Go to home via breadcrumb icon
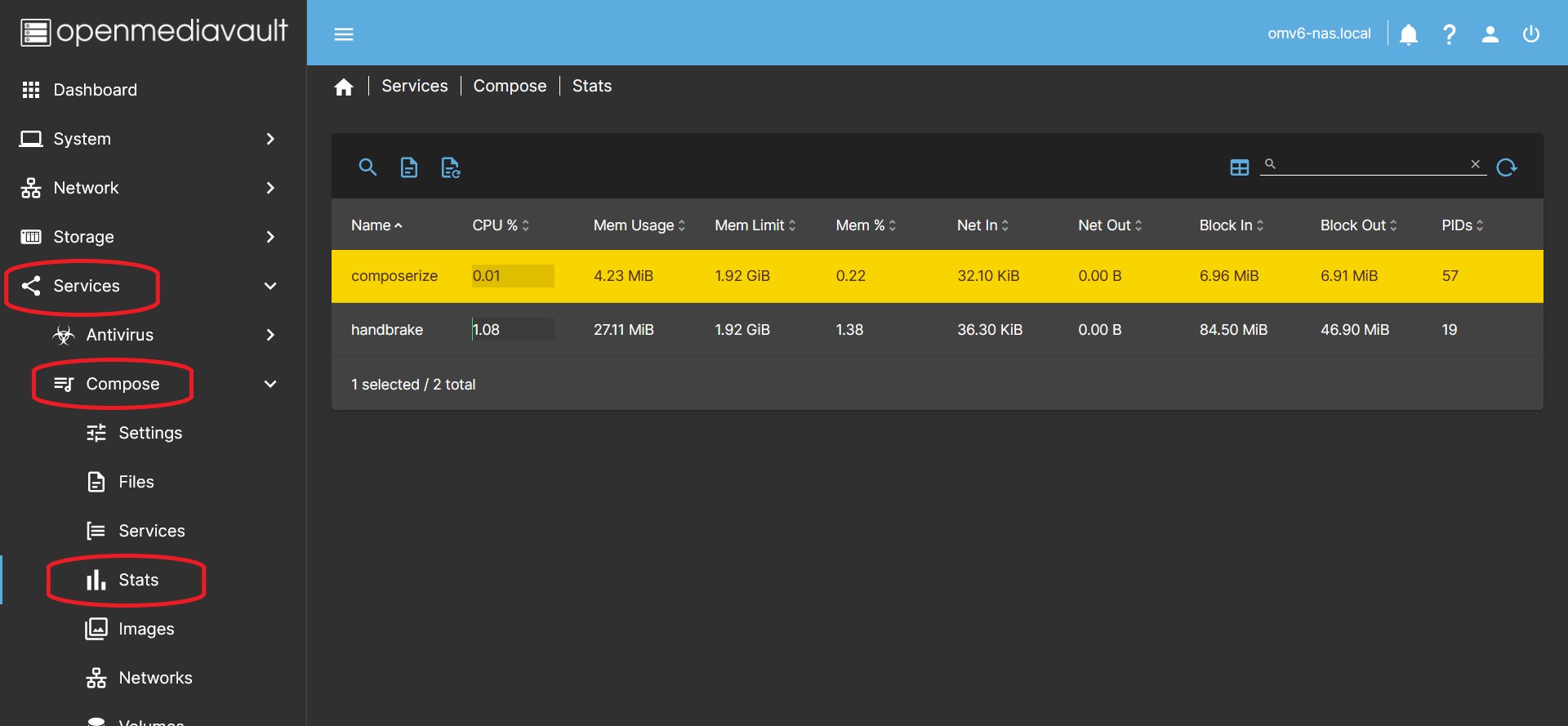The image size is (1568, 726). click(344, 87)
